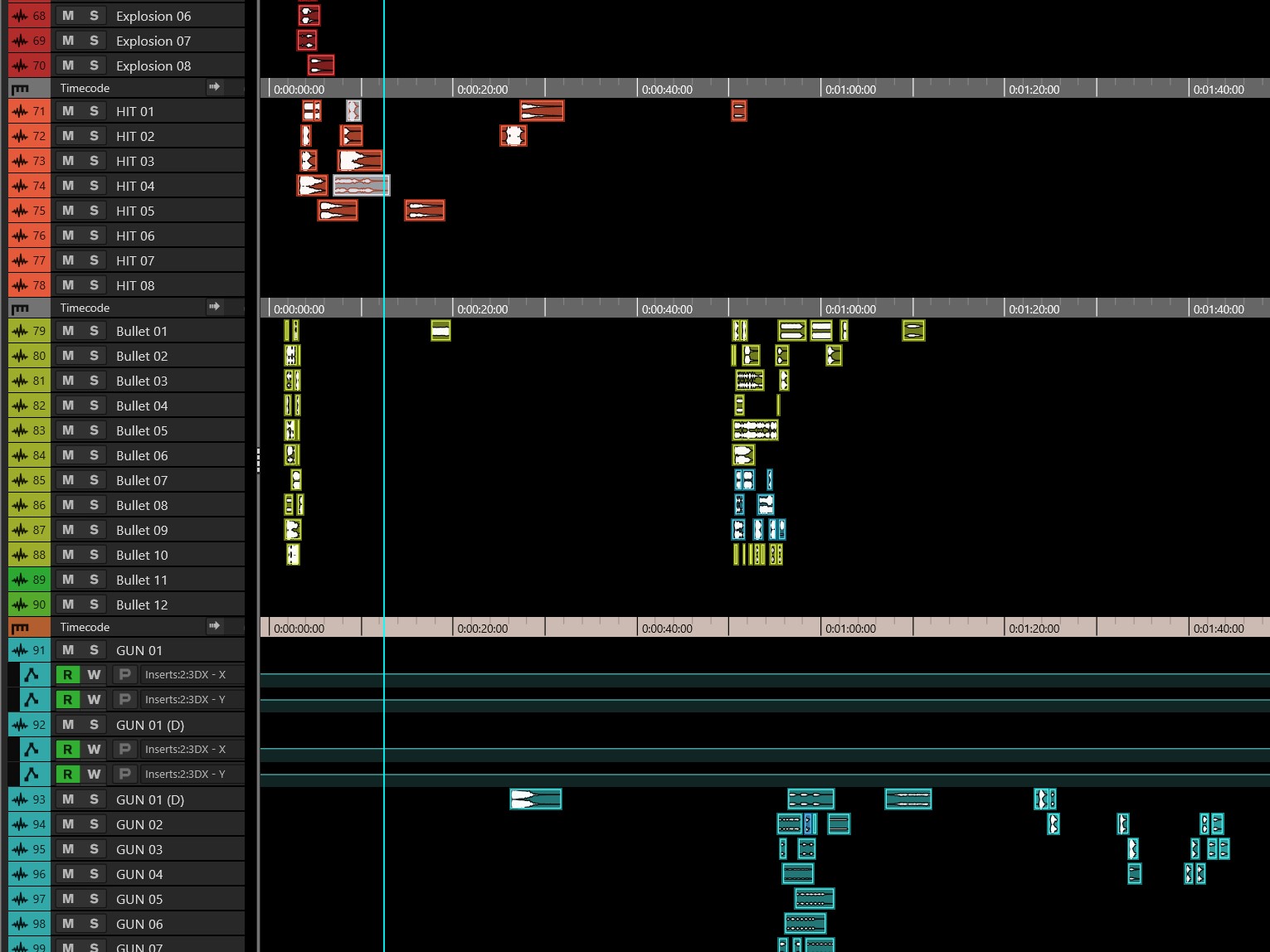Mute the Explosion 07 track
Screen dimensions: 1270x952
[68, 41]
